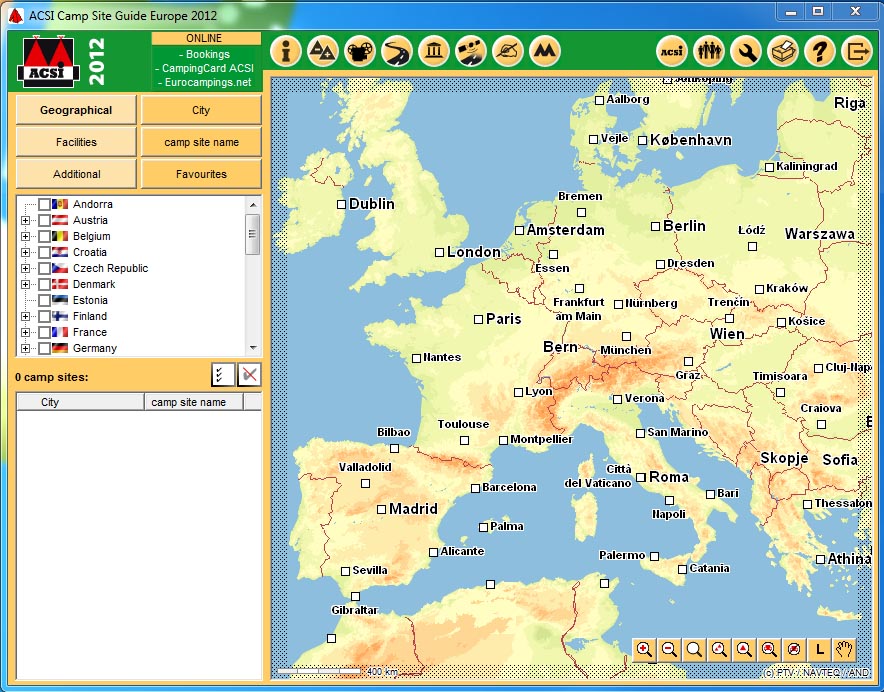Tick the Belgium checkbox

click(44, 236)
